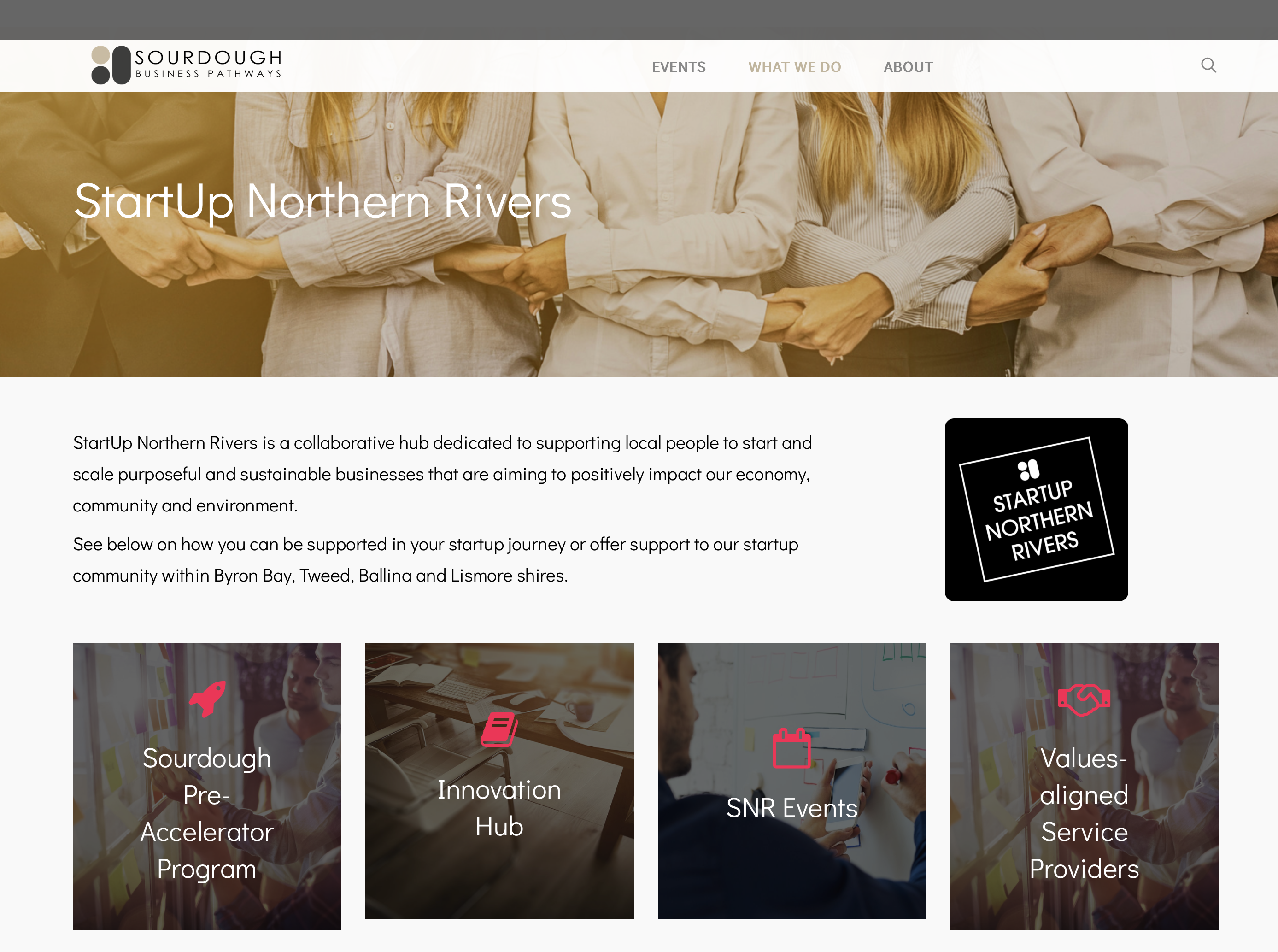Open the SNR Events tile title
The image size is (1278, 952).
791,807
